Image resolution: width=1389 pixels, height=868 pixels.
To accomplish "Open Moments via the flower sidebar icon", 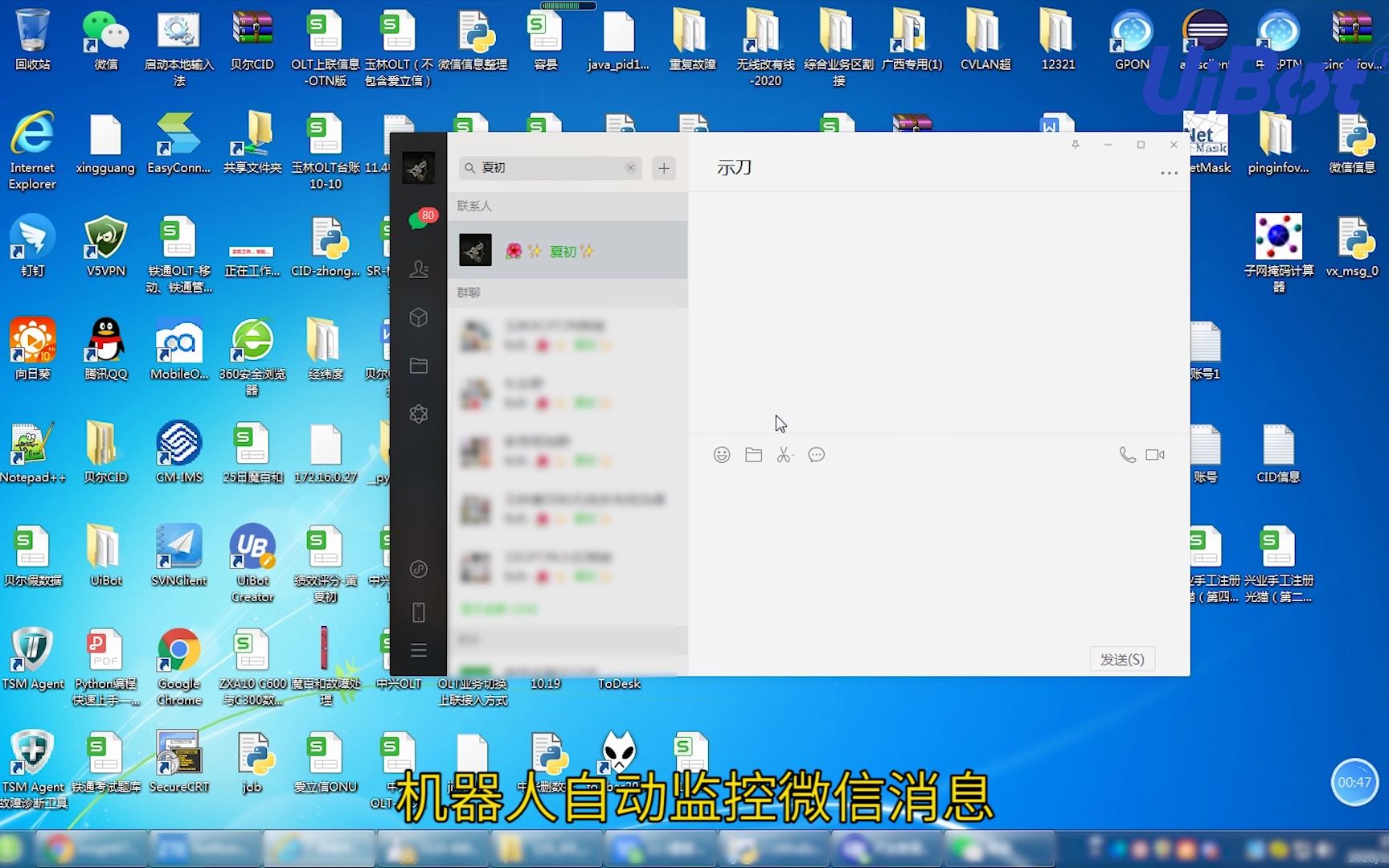I will [418, 414].
